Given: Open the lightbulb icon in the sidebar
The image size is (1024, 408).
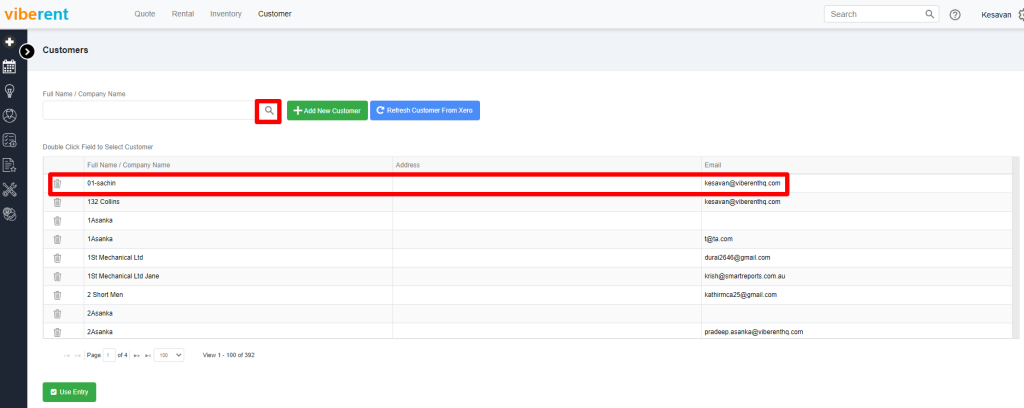Looking at the screenshot, I should pos(9,91).
